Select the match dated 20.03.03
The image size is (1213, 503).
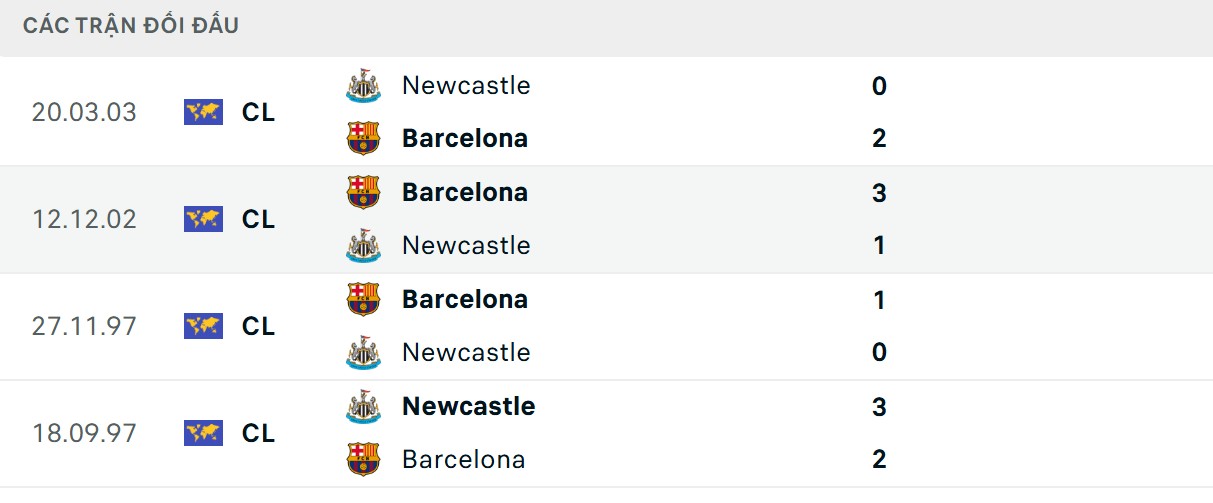coord(84,112)
